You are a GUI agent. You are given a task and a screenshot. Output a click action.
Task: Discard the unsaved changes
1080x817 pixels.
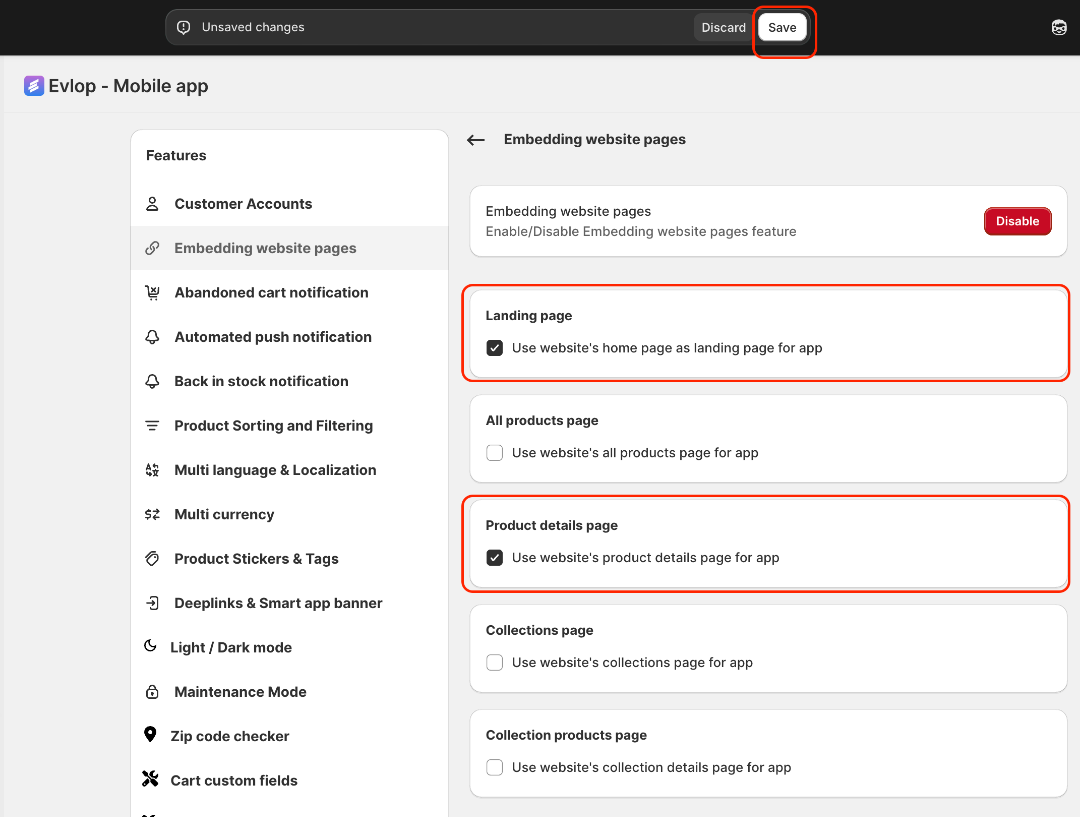[723, 28]
